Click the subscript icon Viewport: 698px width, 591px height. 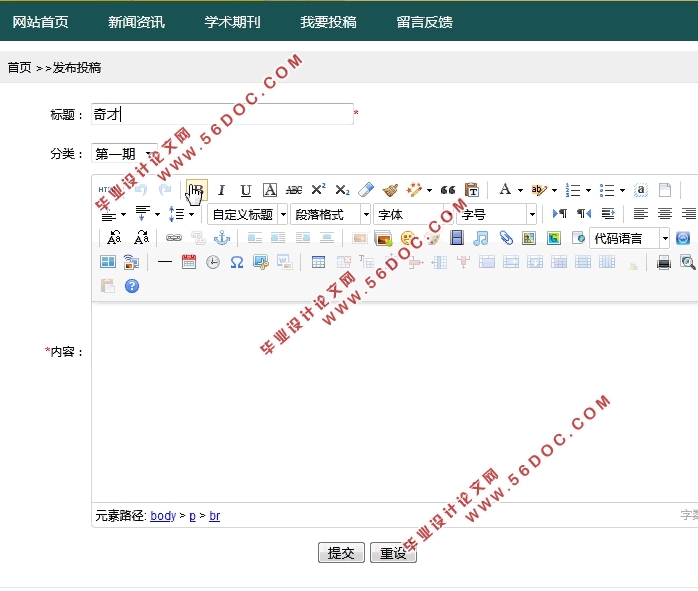click(x=342, y=190)
